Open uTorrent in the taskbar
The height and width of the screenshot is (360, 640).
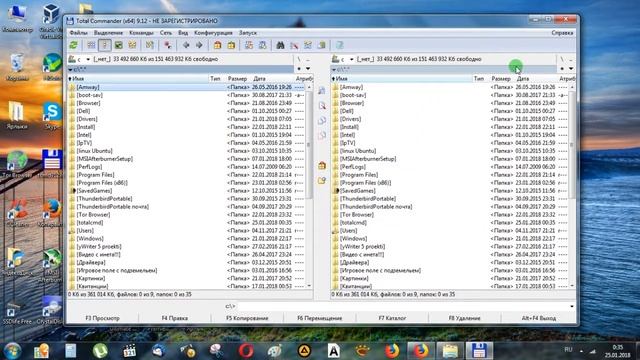100,351
